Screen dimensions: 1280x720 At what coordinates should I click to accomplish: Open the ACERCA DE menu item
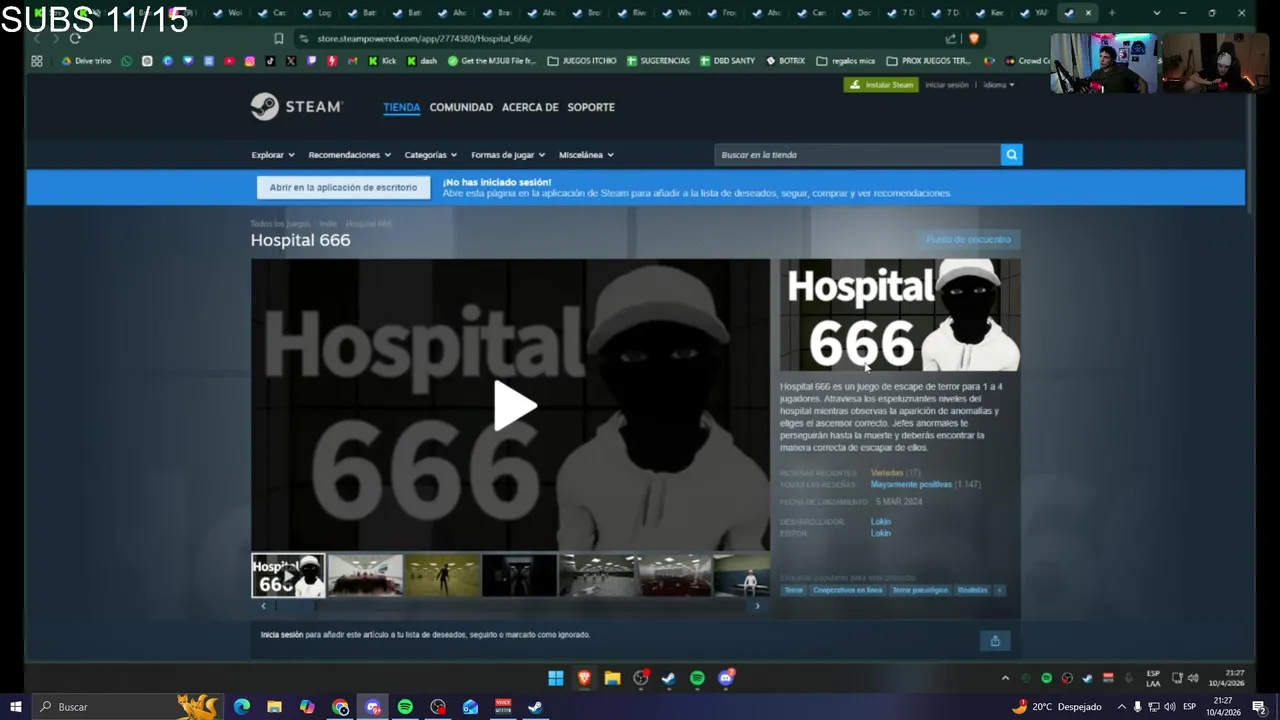530,107
